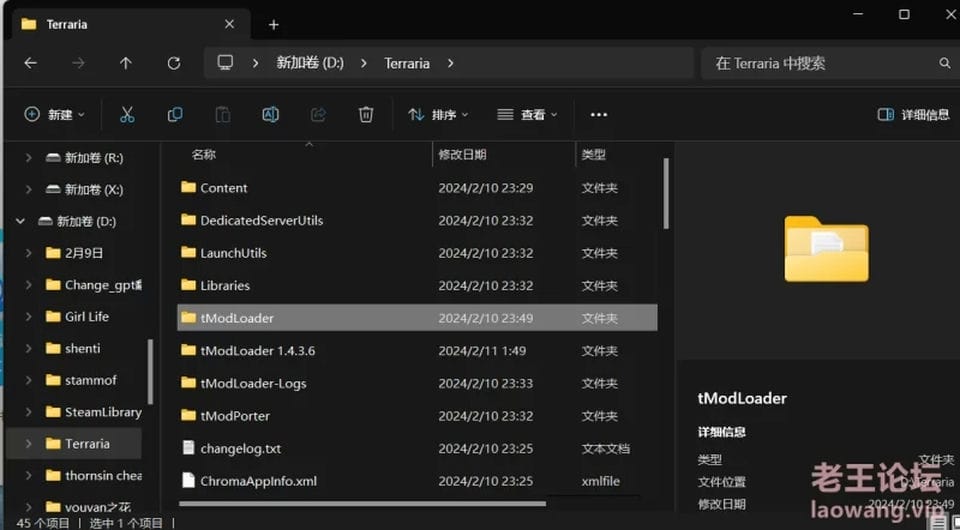The height and width of the screenshot is (530, 960).
Task: Click the changelog.txt document icon
Action: coord(189,448)
